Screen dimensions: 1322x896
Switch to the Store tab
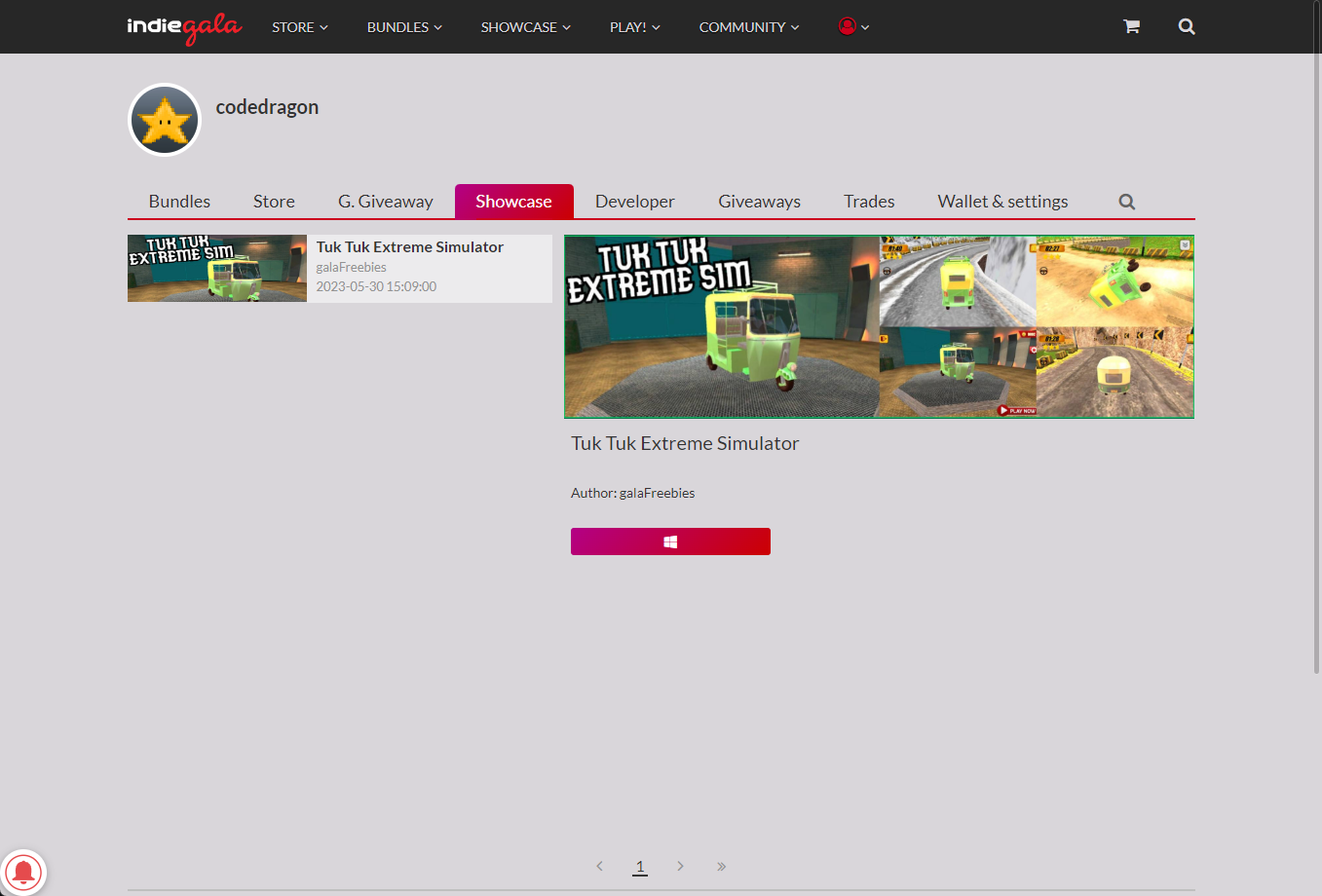pyautogui.click(x=274, y=202)
